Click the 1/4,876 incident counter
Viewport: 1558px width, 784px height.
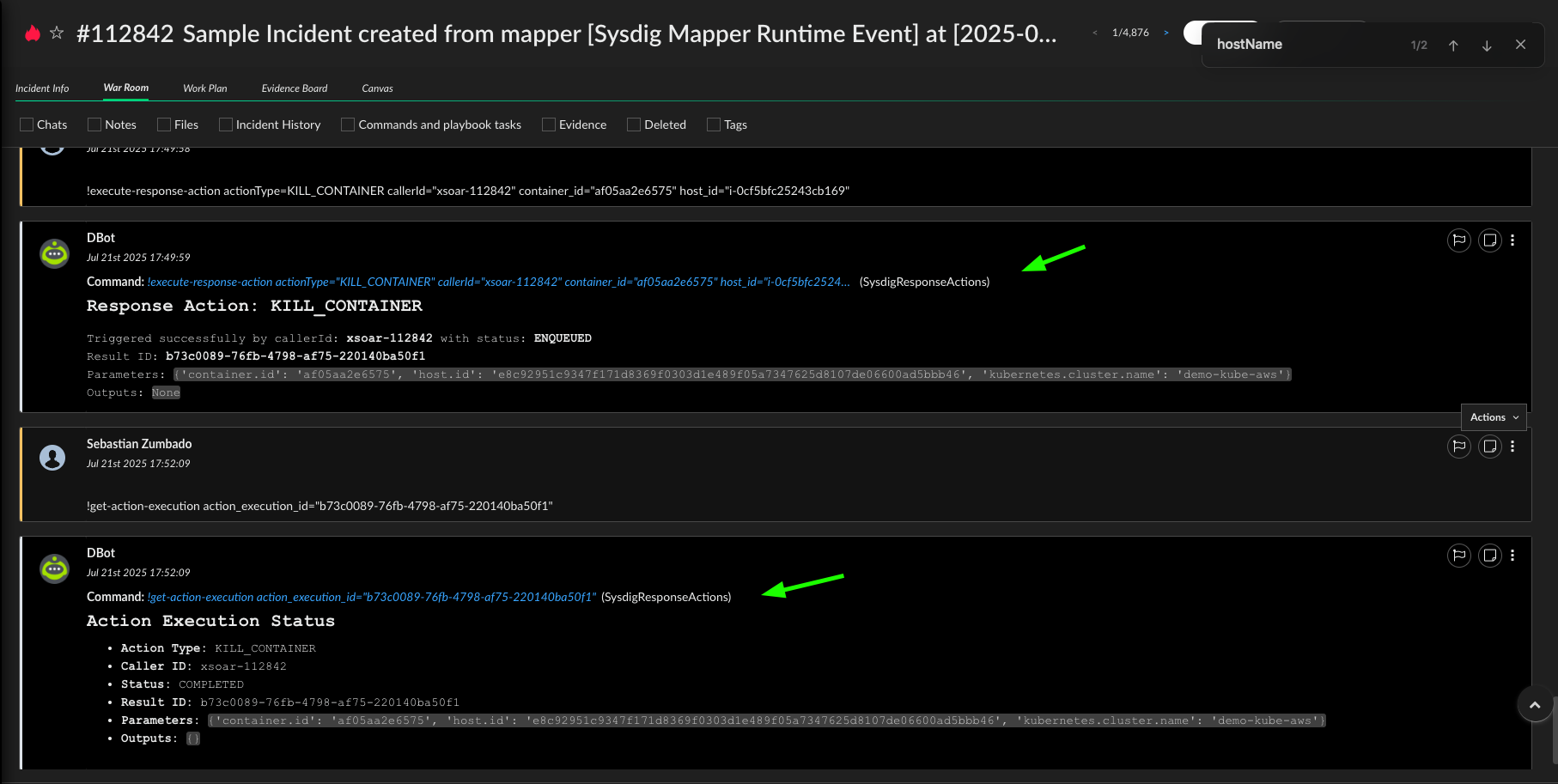(x=1130, y=33)
